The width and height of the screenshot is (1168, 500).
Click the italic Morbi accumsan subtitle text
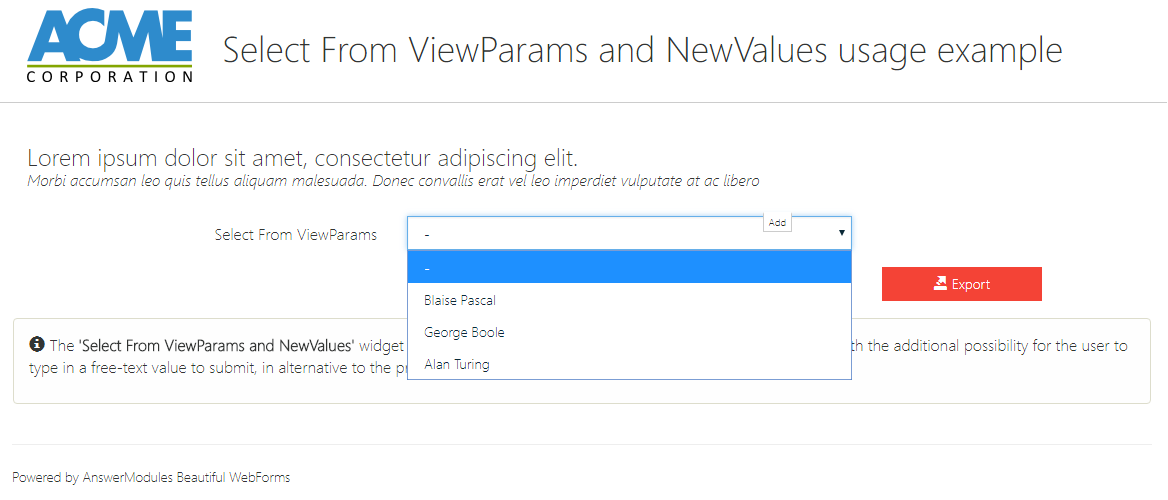click(x=393, y=181)
